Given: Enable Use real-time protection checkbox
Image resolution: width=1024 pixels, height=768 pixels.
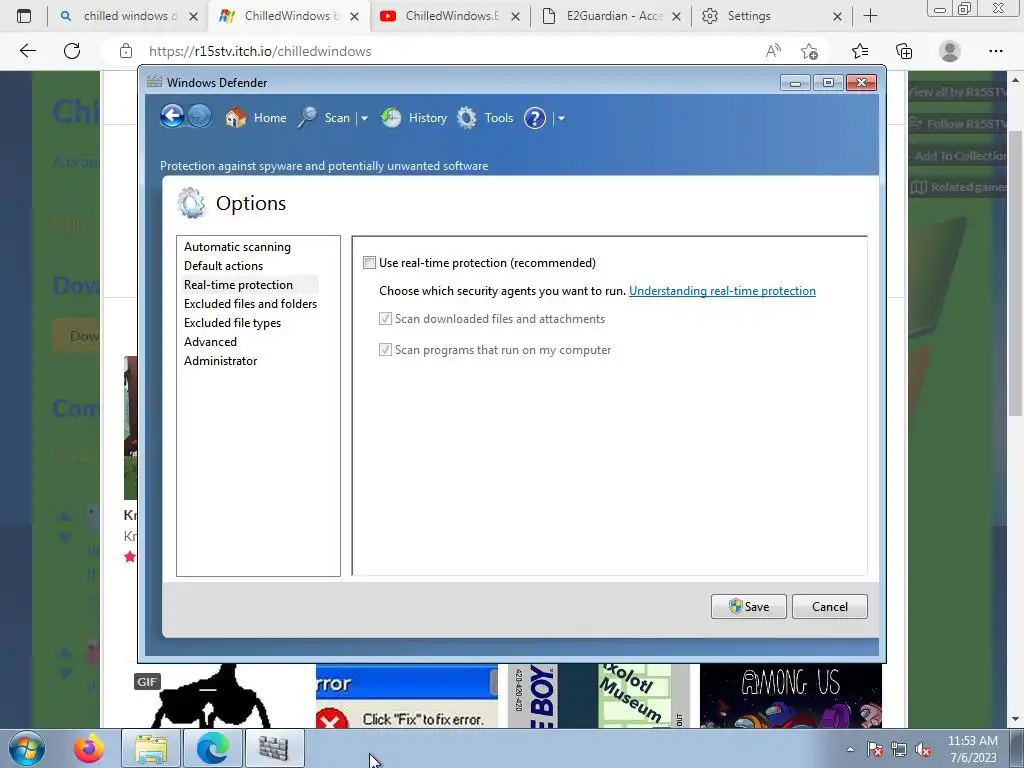Looking at the screenshot, I should coord(370,263).
